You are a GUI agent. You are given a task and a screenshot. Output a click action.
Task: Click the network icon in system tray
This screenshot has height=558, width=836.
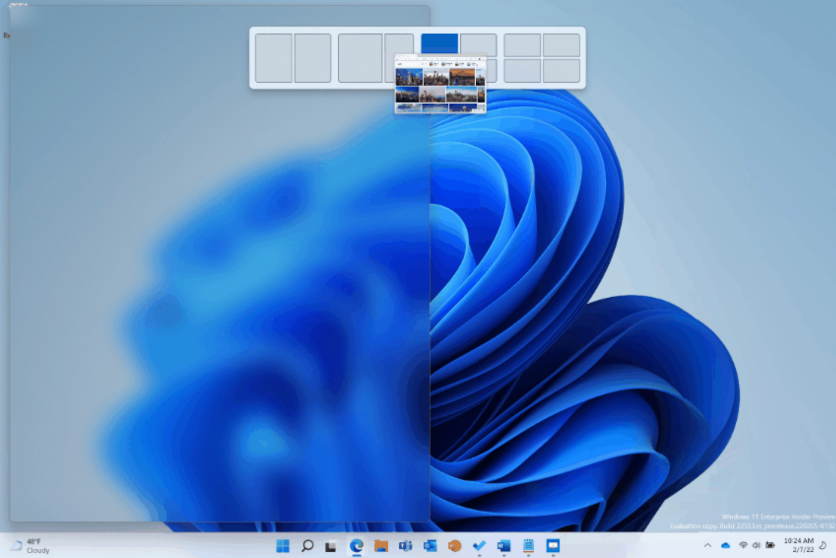[743, 545]
